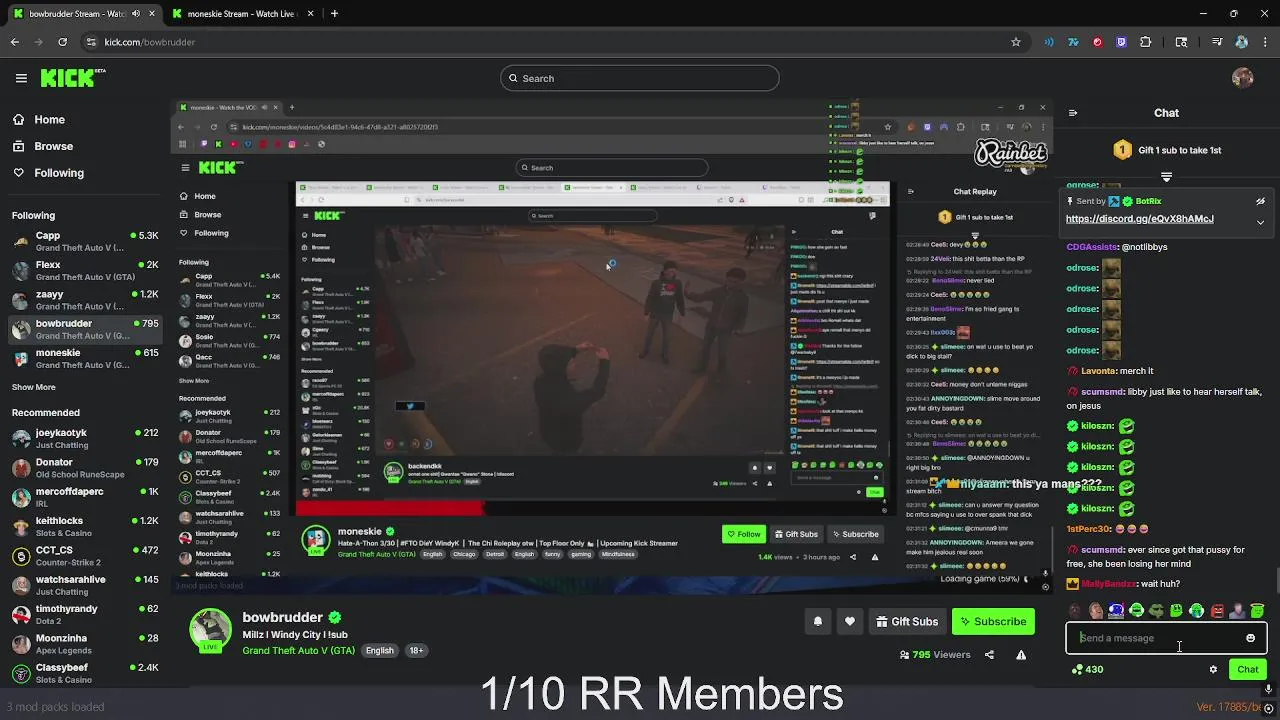Click the Kick search box
The width and height of the screenshot is (1280, 720).
[x=640, y=78]
